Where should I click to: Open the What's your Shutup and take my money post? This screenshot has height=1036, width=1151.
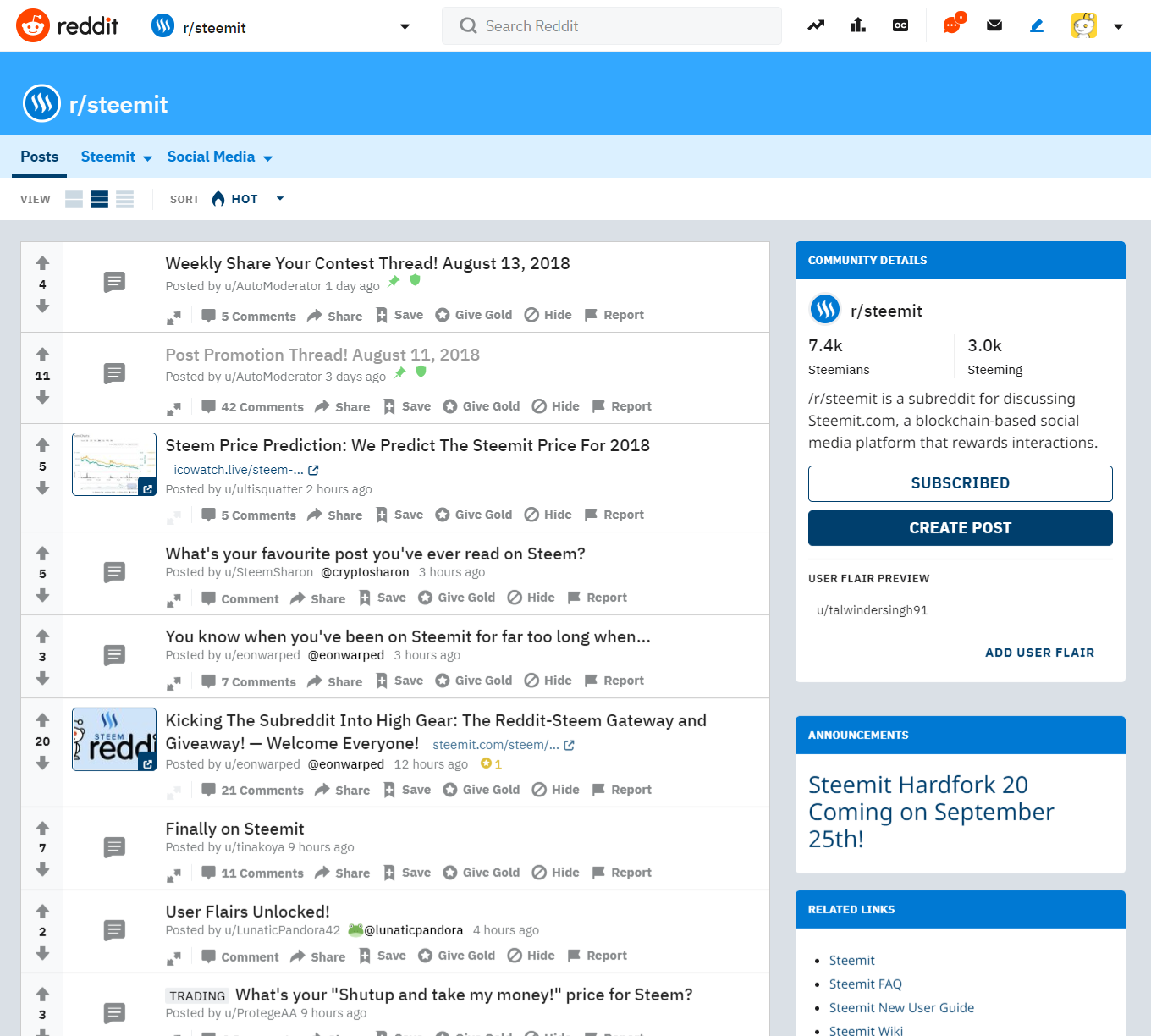[x=464, y=995]
